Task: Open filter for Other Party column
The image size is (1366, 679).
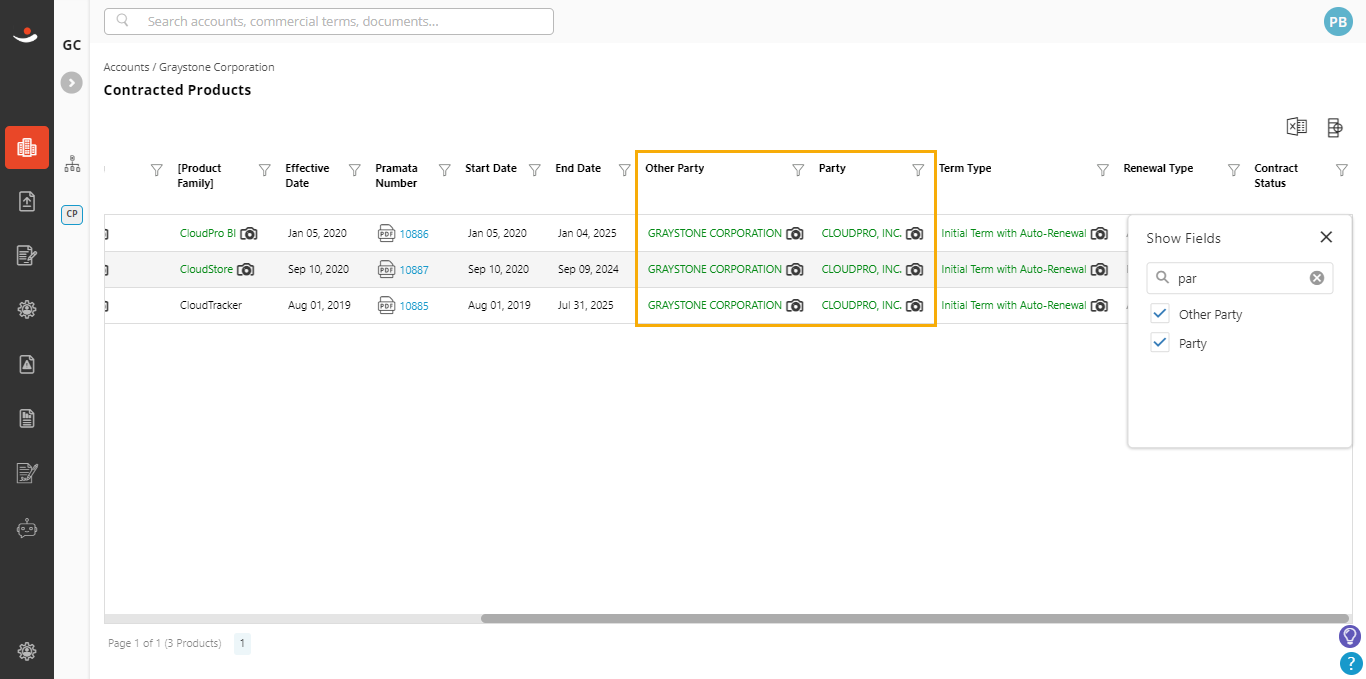Action: (x=798, y=170)
